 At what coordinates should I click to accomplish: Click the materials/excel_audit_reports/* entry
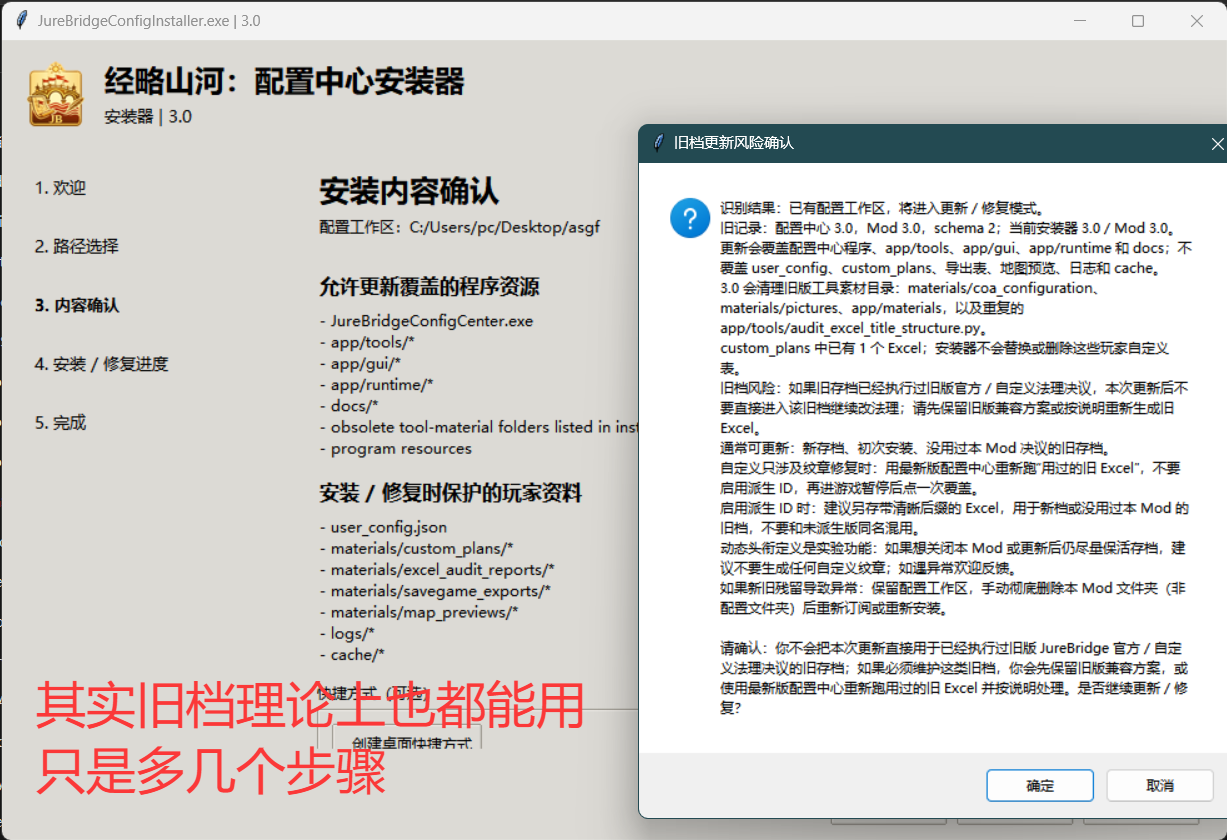(436, 569)
